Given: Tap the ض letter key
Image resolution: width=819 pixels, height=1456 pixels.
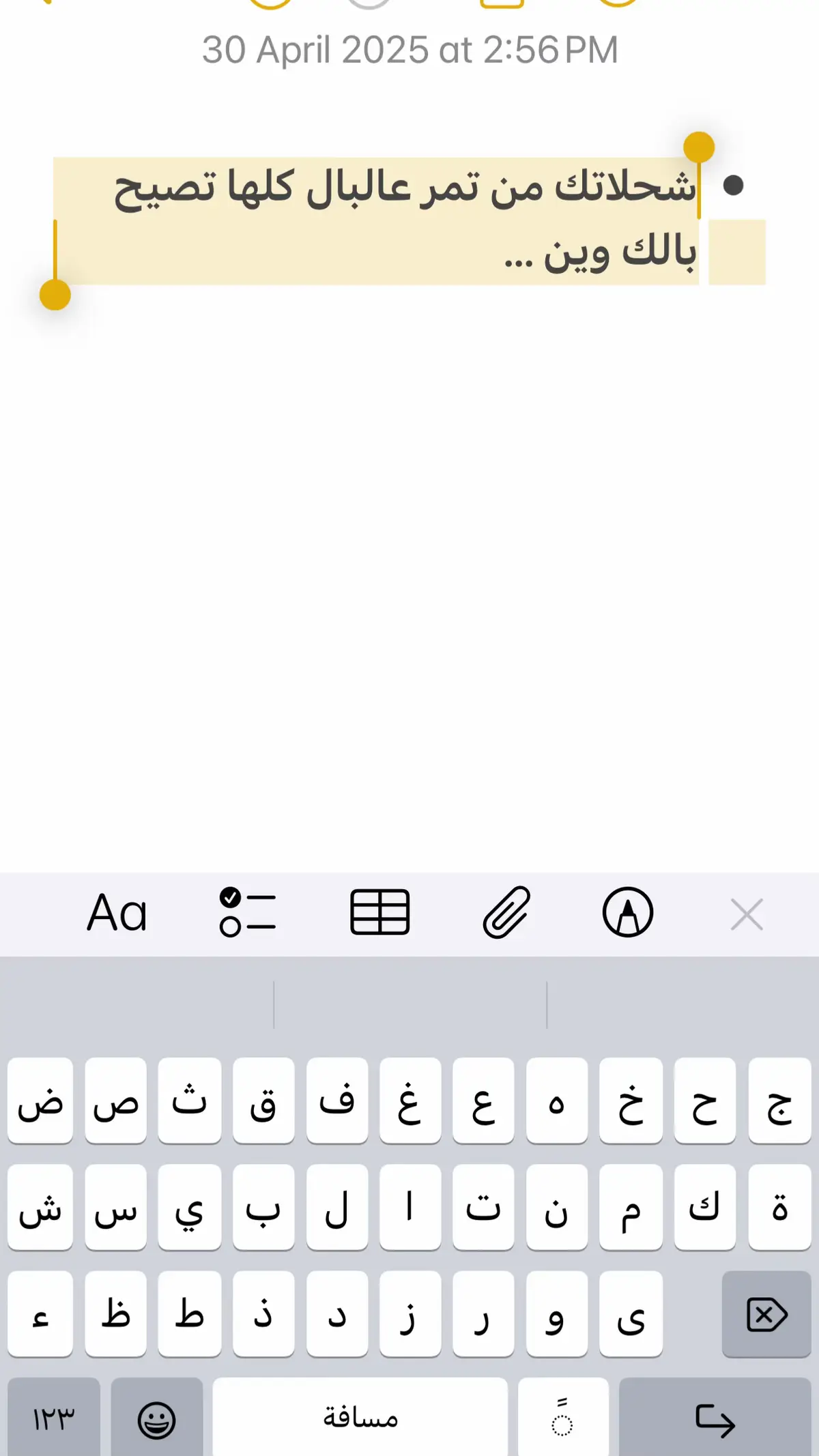Looking at the screenshot, I should pos(40,1101).
